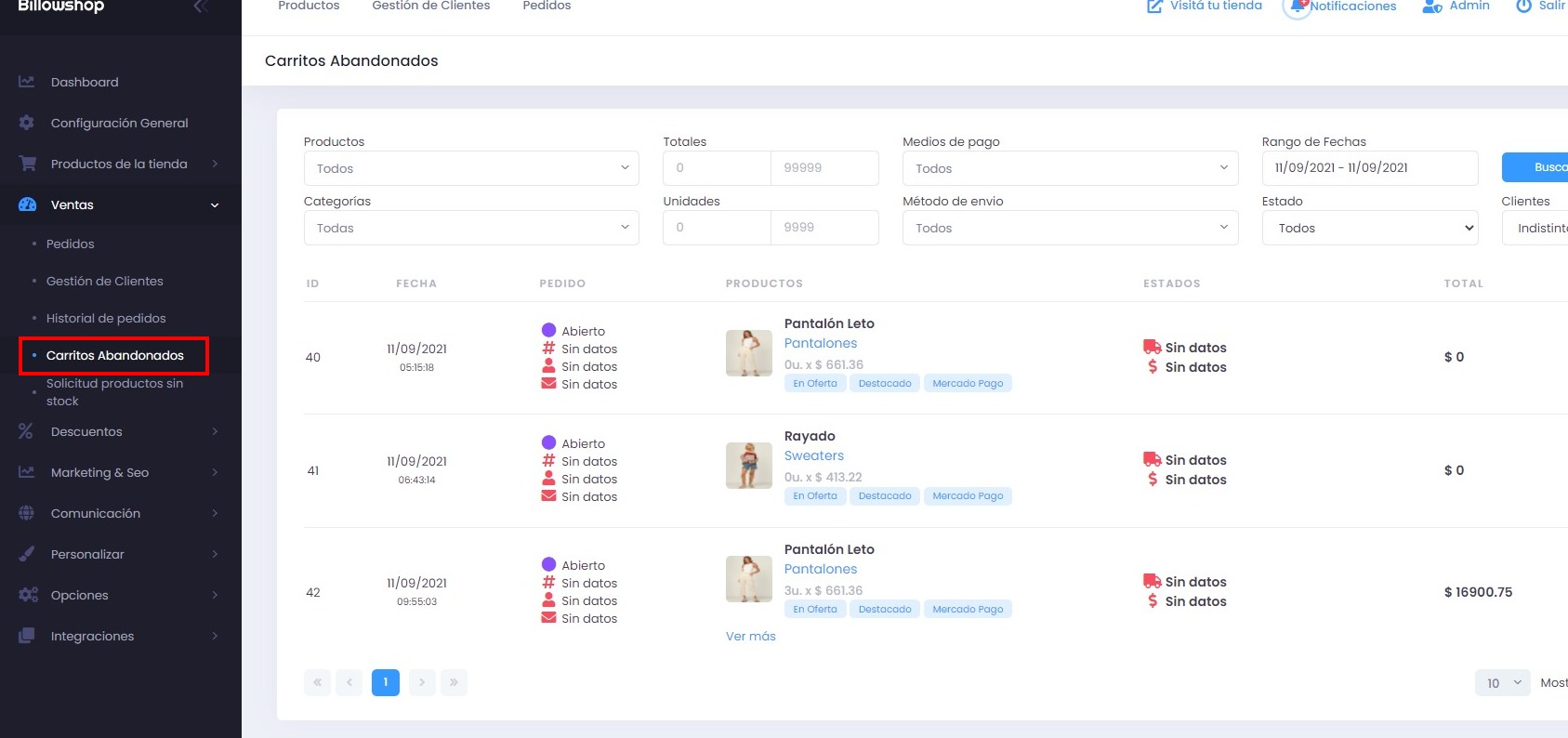Open Gestión de Clientes in top menu

[x=430, y=7]
